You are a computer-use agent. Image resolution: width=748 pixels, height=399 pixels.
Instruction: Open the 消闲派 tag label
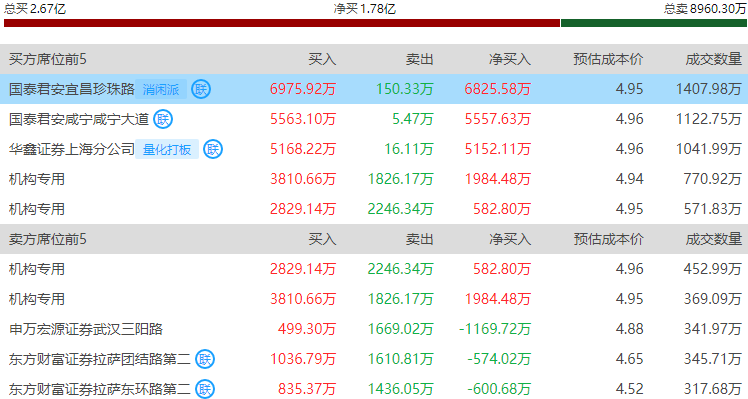[161, 89]
